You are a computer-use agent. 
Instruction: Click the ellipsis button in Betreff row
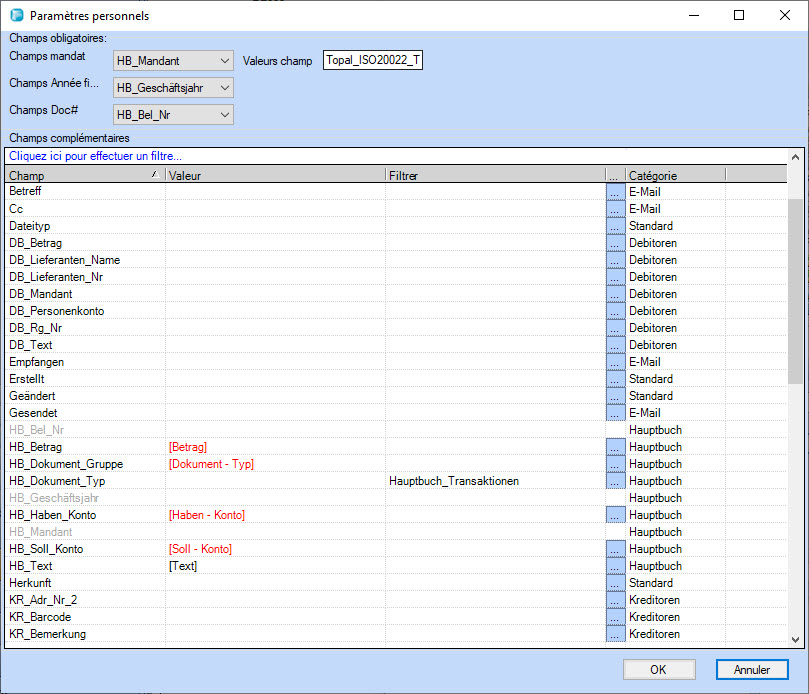point(615,192)
